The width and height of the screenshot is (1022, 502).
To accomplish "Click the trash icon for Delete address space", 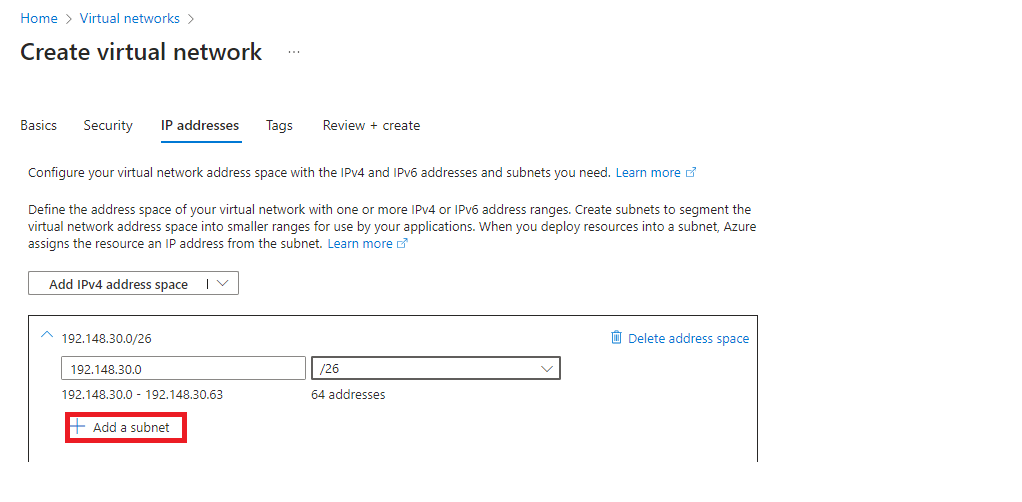I will [x=616, y=338].
